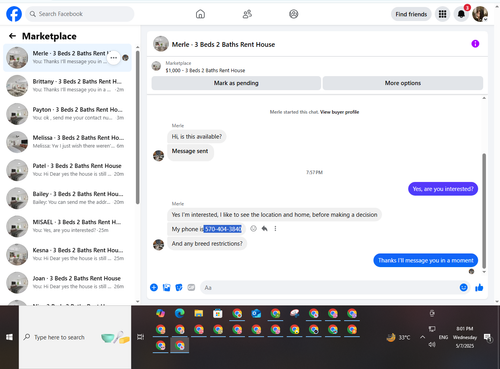This screenshot has height=369, width=500.
Task: Open the Payton - 3 Beds conversation
Action: click(x=67, y=114)
